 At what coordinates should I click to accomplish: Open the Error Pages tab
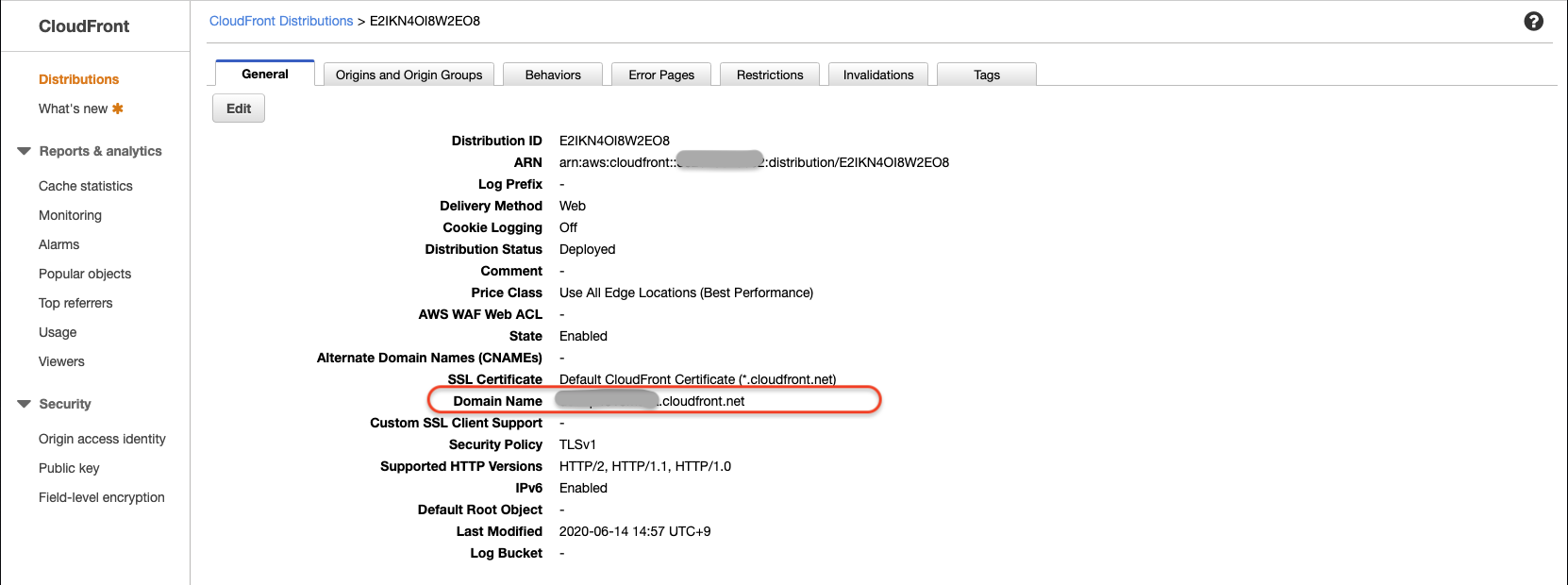click(661, 75)
